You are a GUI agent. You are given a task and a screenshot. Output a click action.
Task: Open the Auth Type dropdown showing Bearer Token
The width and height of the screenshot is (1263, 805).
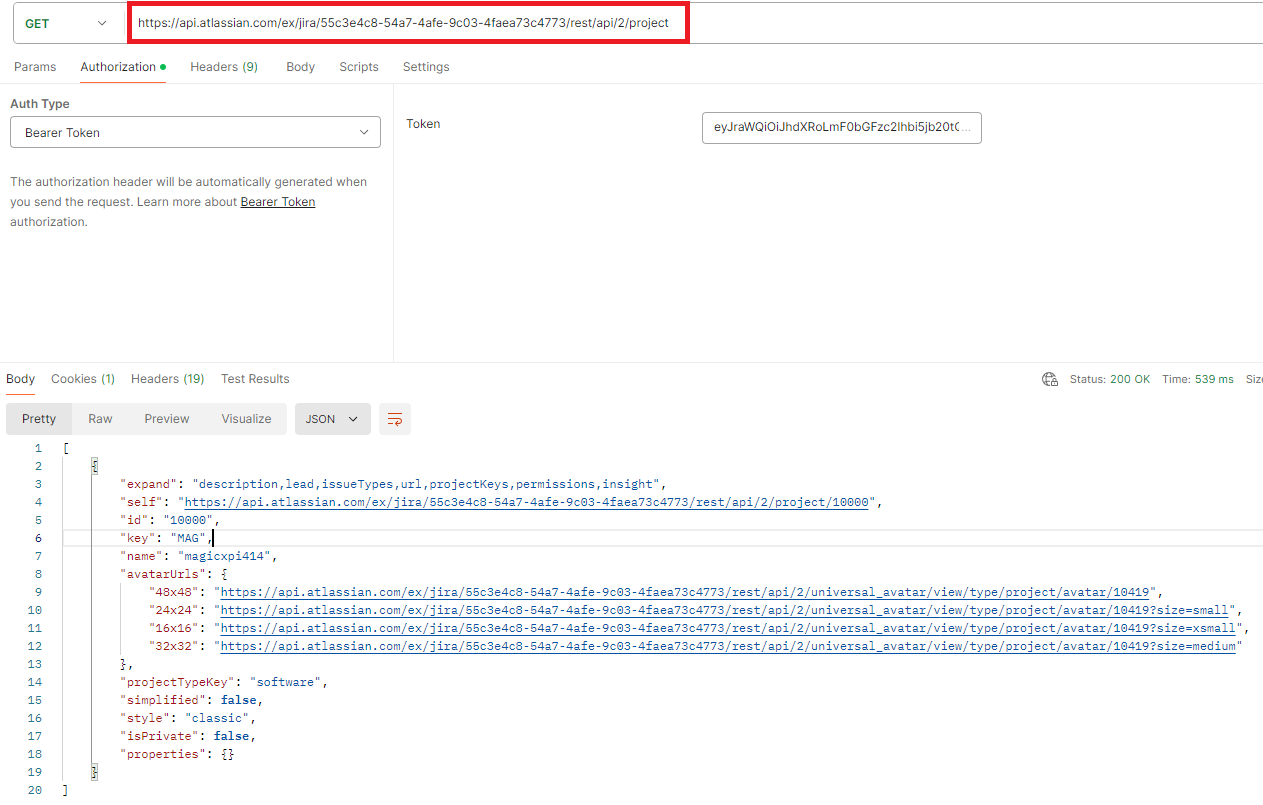tap(195, 131)
